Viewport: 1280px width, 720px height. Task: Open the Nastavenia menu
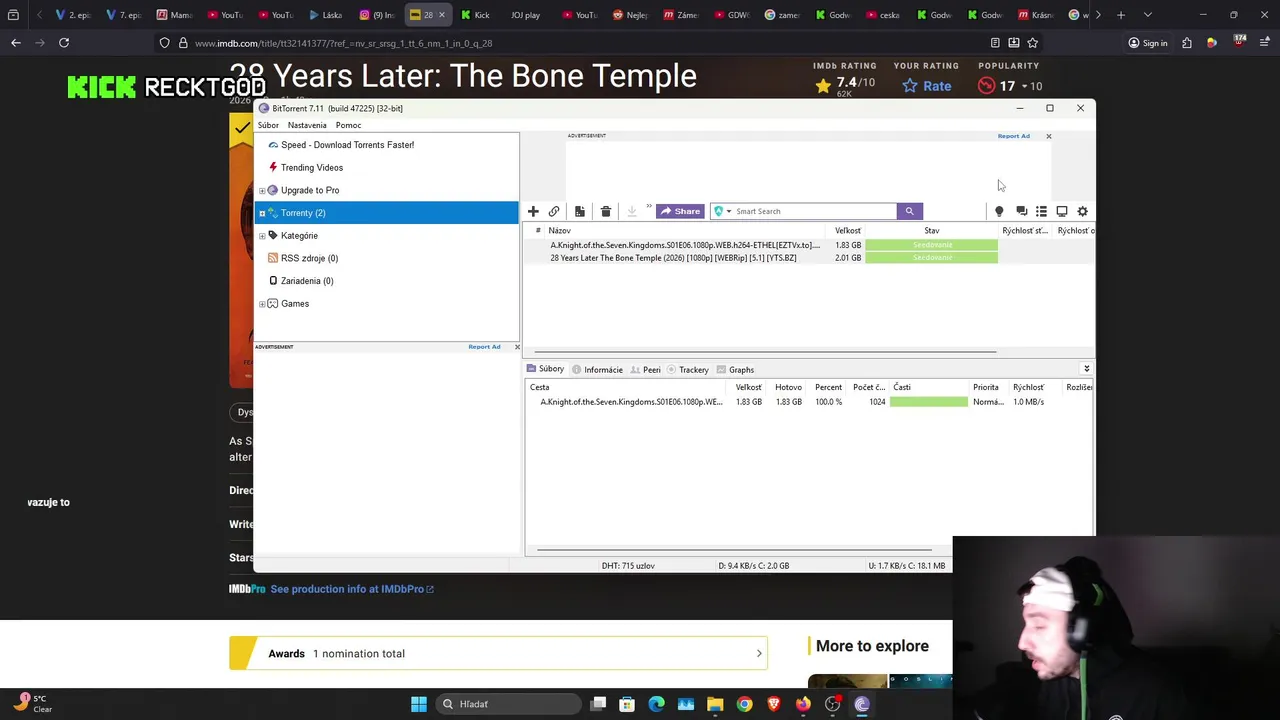(307, 125)
